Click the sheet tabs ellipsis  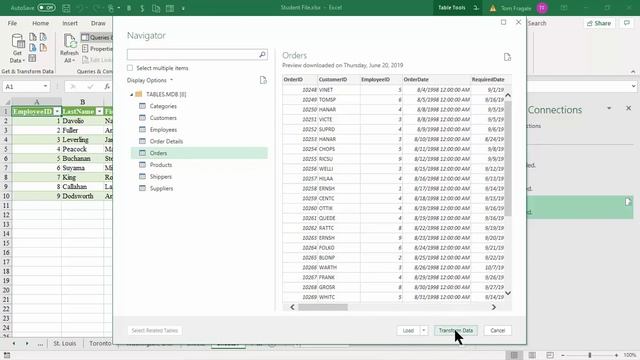(40, 344)
